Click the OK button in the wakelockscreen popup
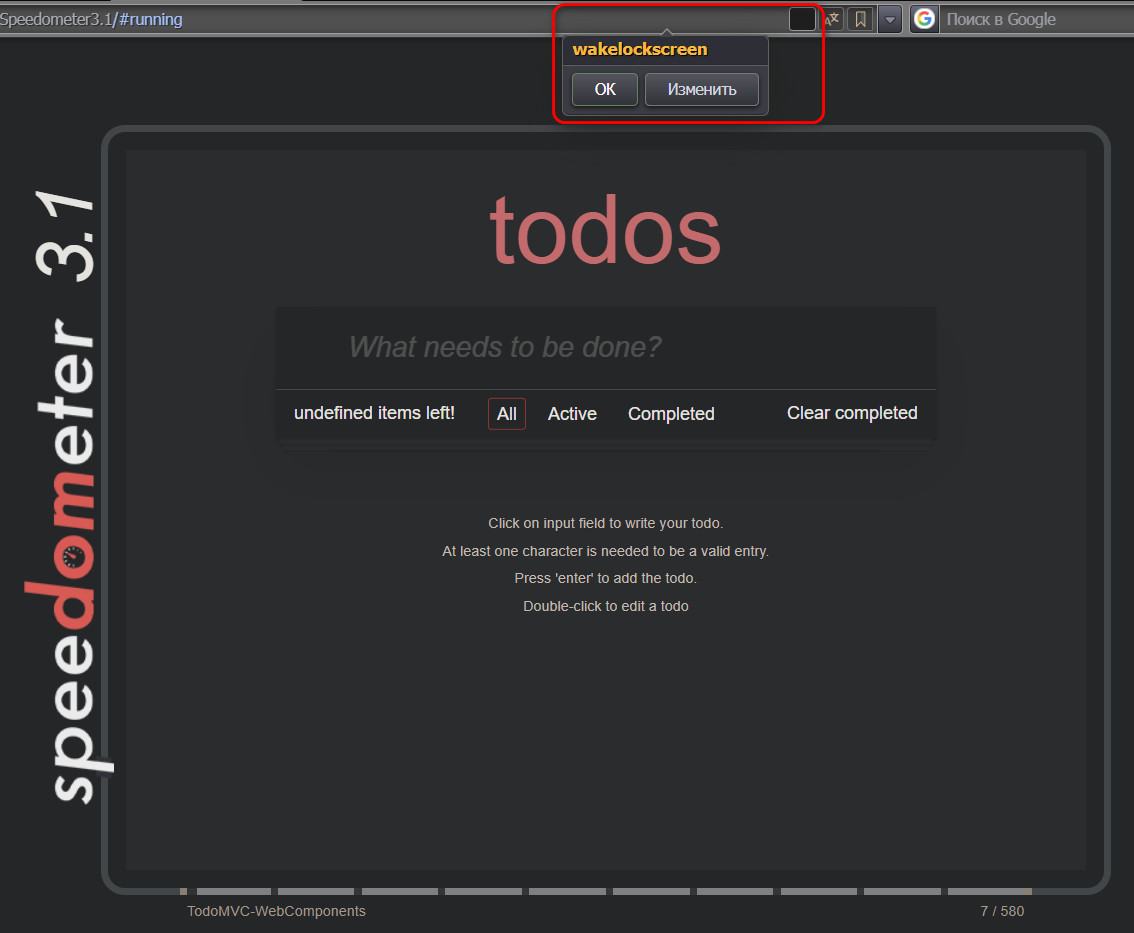Screen dimensions: 1134x933 point(605,90)
